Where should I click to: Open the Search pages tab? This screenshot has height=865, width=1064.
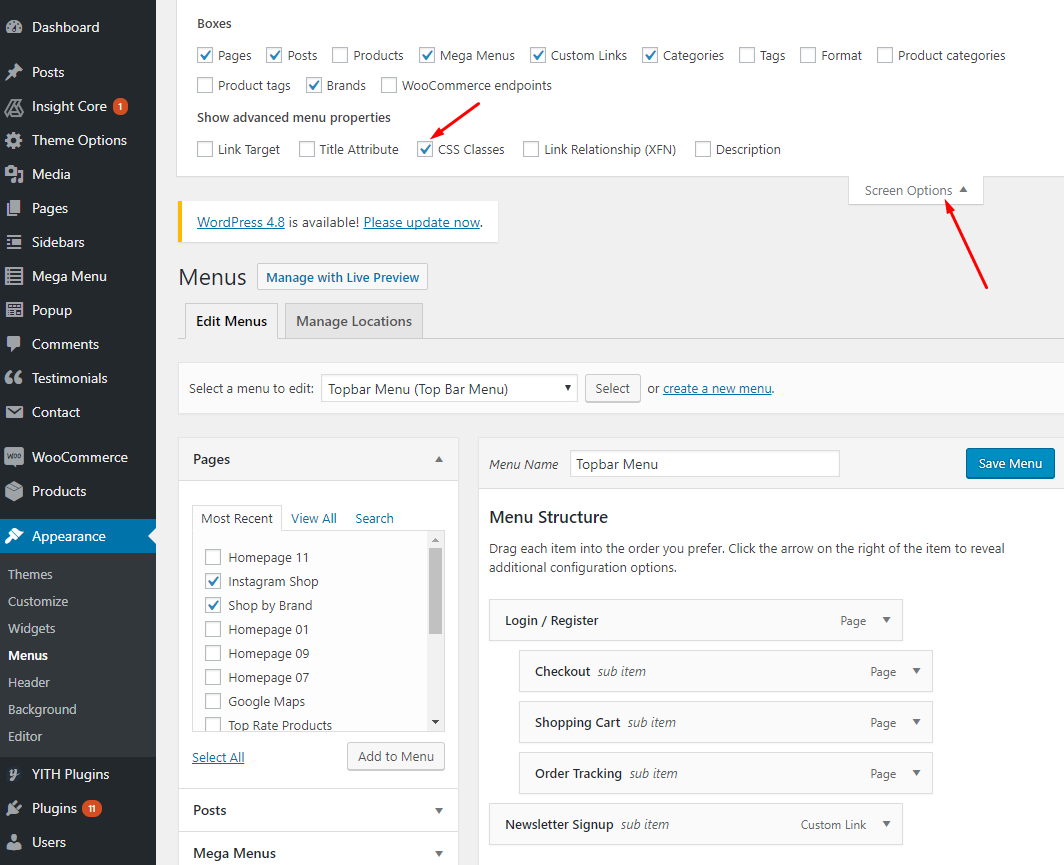coord(374,518)
